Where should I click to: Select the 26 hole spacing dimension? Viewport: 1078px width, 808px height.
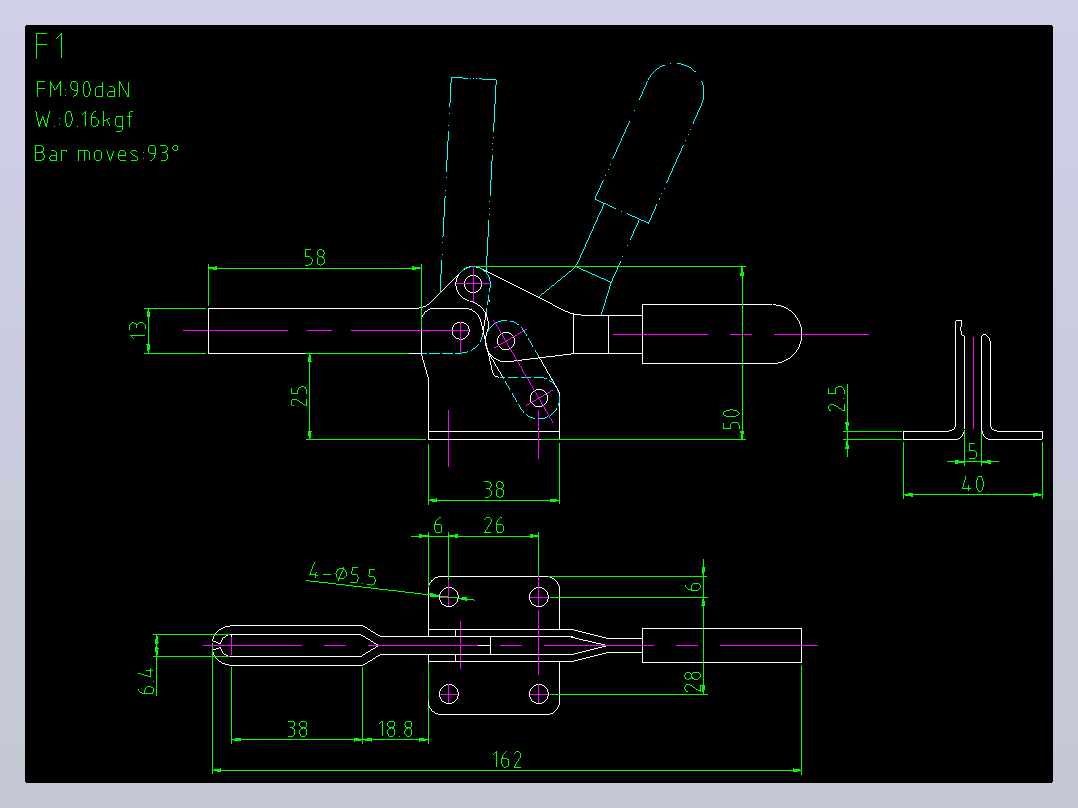(494, 525)
